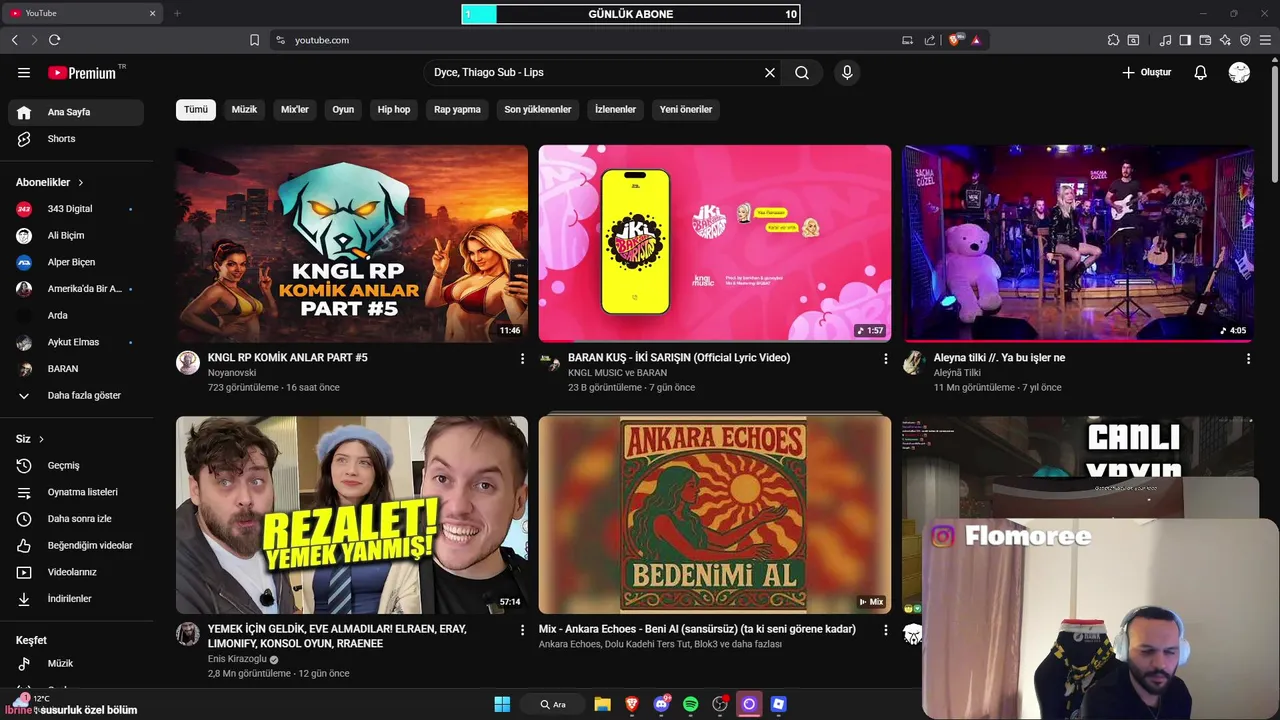Start voice search with the microphone icon
Viewport: 1280px width, 720px height.
847,73
